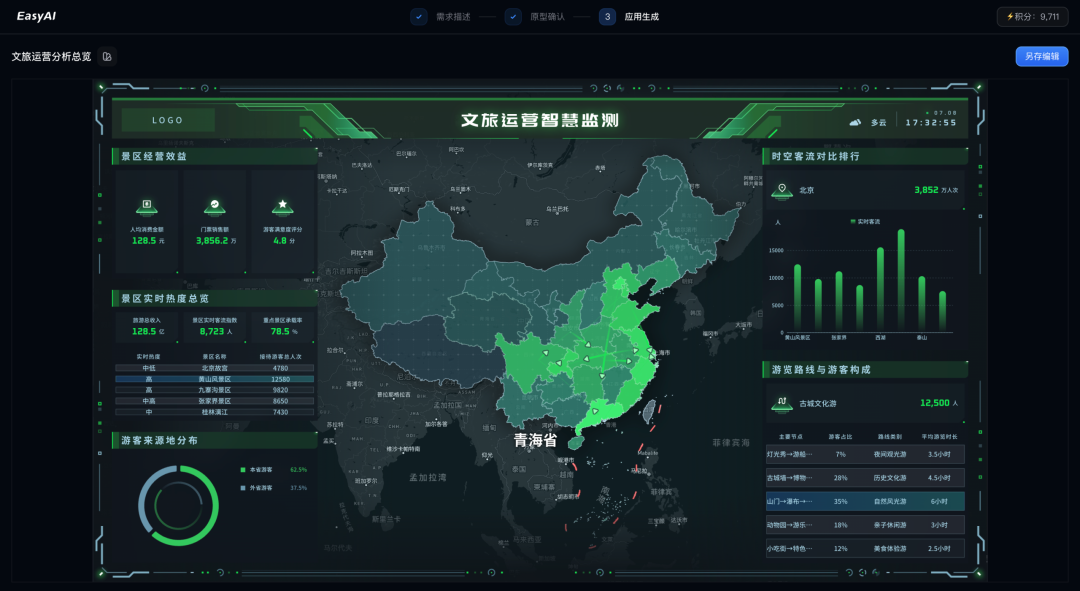1080x591 pixels.
Task: Click the 孟加拉湾 label on the map
Action: [x=428, y=477]
